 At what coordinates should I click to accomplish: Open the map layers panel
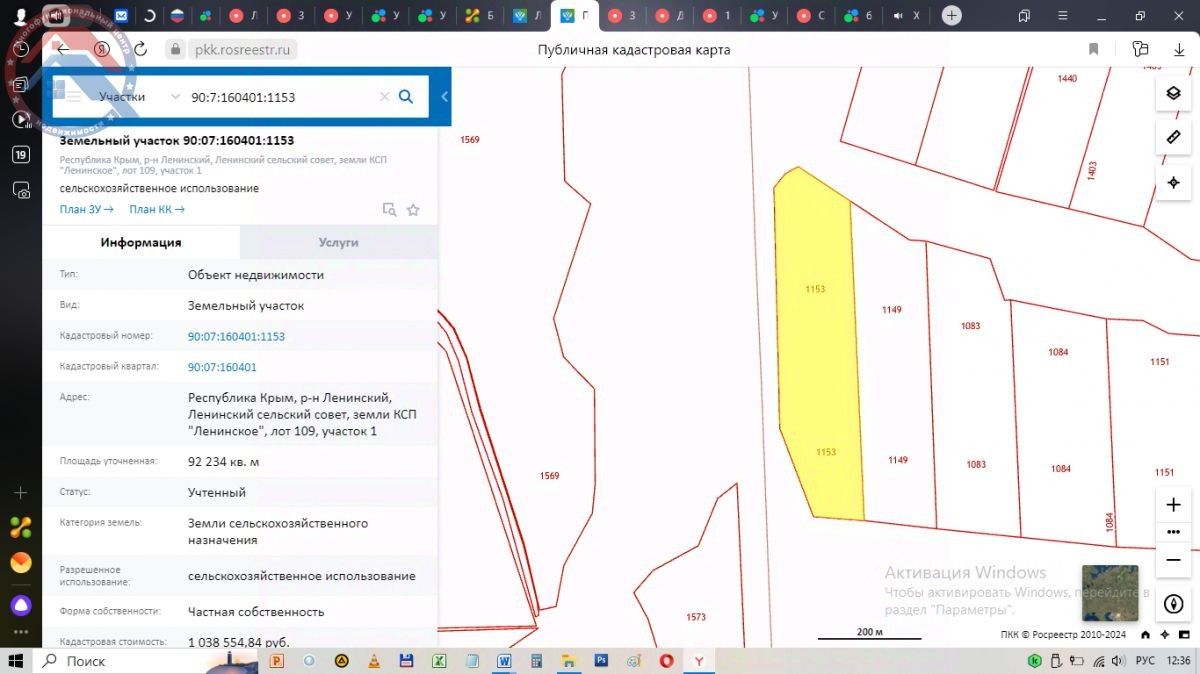(x=1173, y=93)
